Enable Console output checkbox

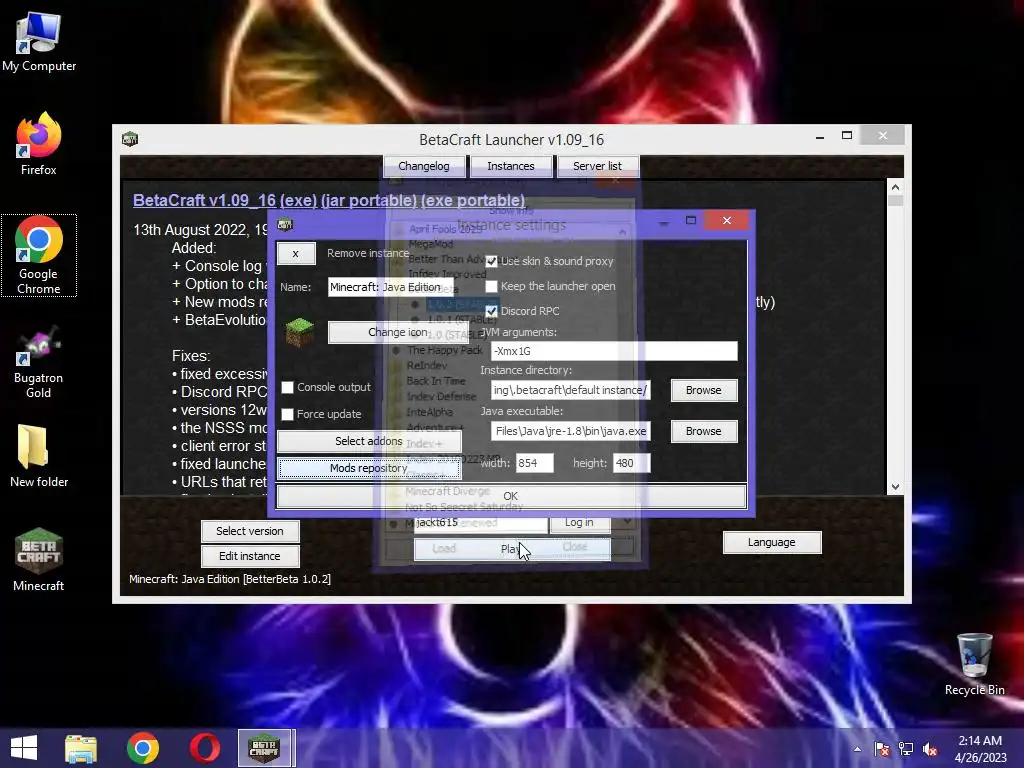(287, 387)
